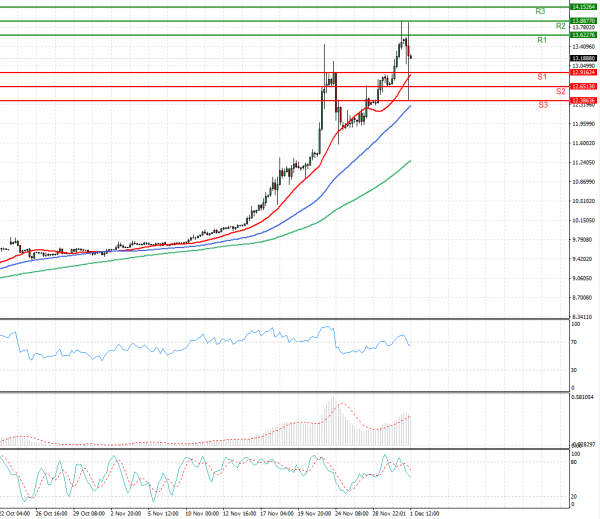Image resolution: width=600 pixels, height=519 pixels.
Task: Select the green 14.15264 price tag
Action: (583, 7)
